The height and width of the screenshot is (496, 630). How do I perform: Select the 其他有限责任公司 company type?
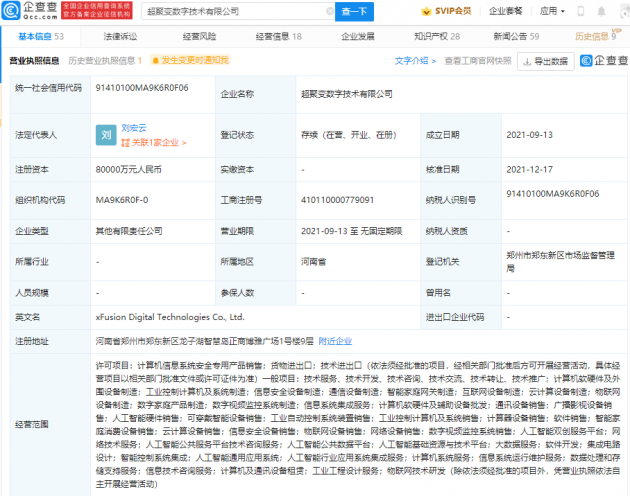pos(129,231)
